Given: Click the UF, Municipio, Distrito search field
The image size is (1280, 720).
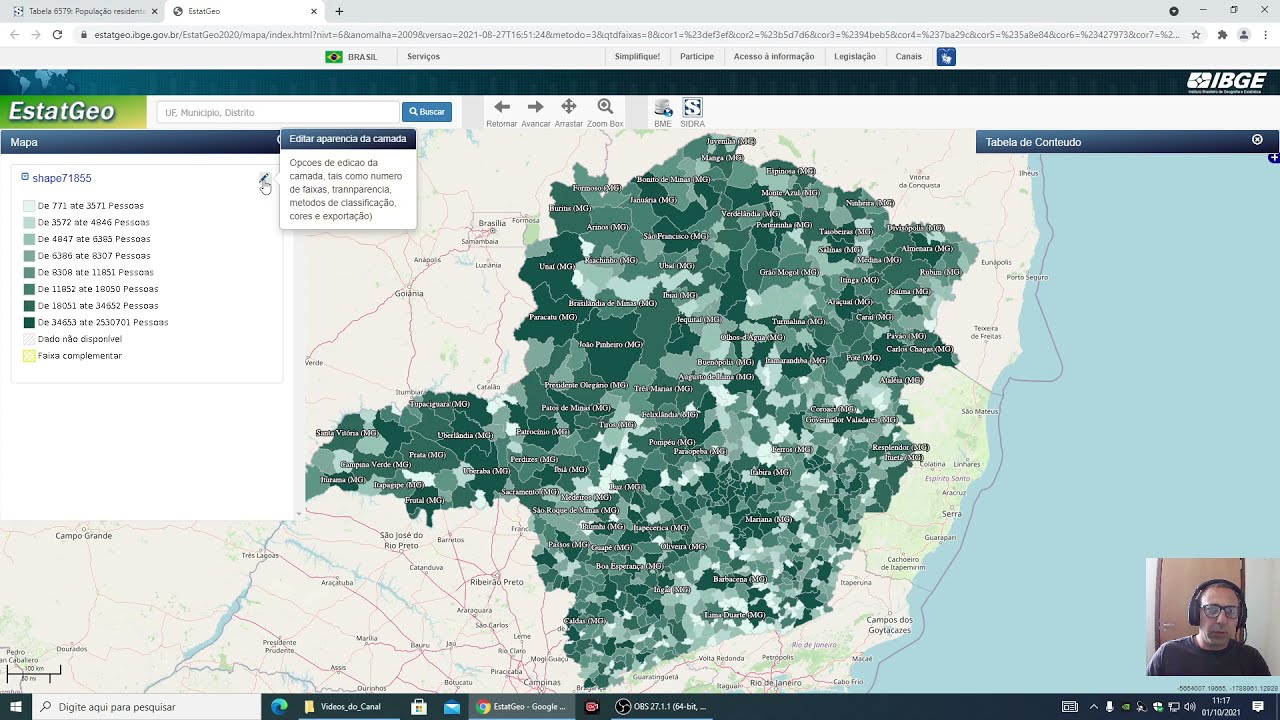Looking at the screenshot, I should 278,112.
